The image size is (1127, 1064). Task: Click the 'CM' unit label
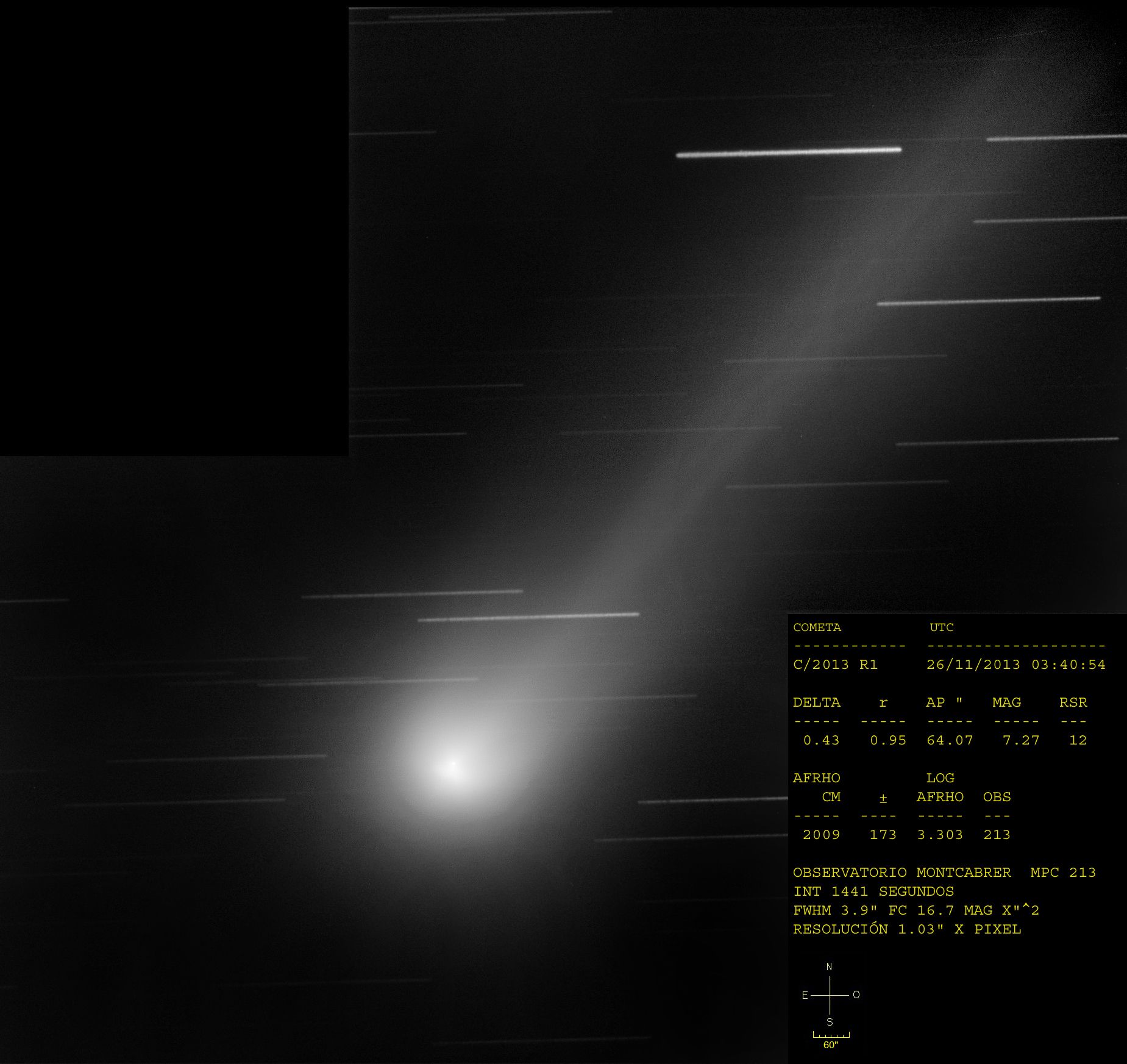(831, 797)
